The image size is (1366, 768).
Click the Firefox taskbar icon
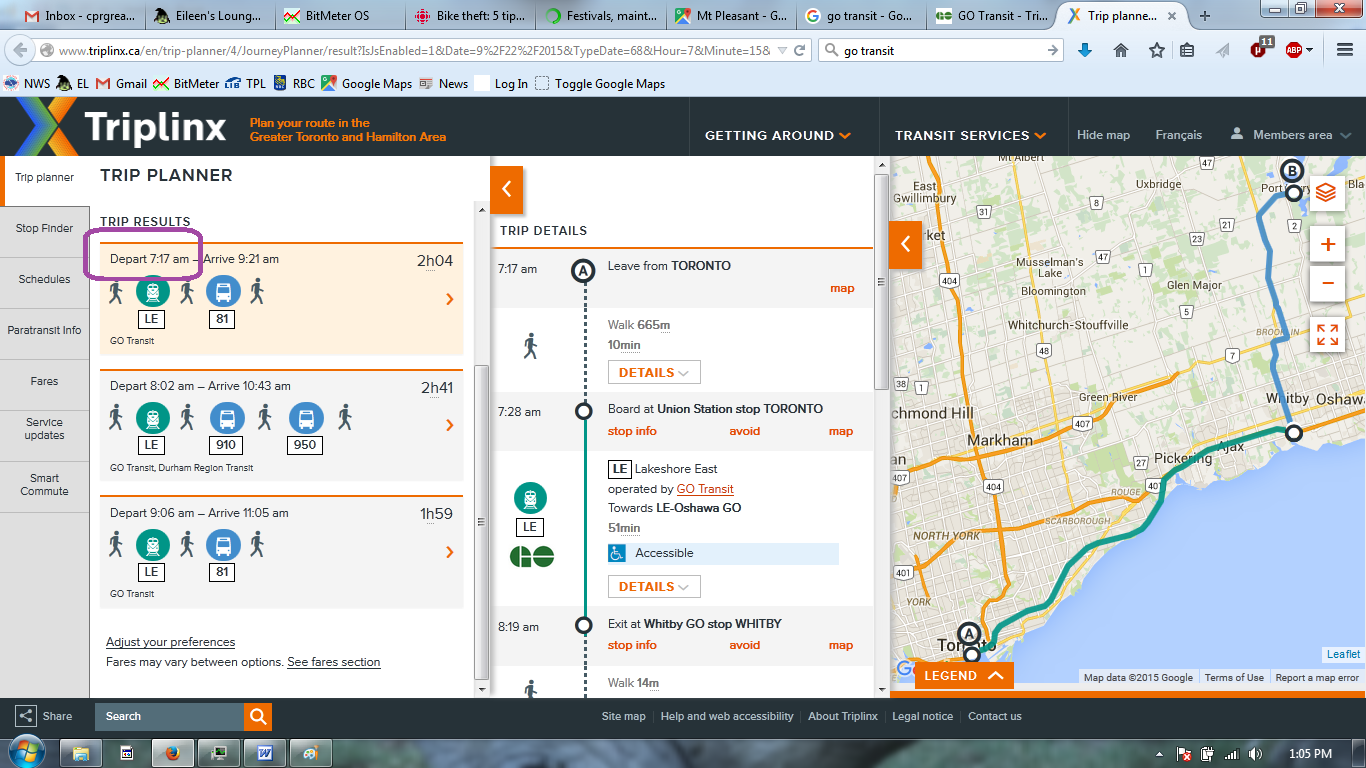coord(172,752)
